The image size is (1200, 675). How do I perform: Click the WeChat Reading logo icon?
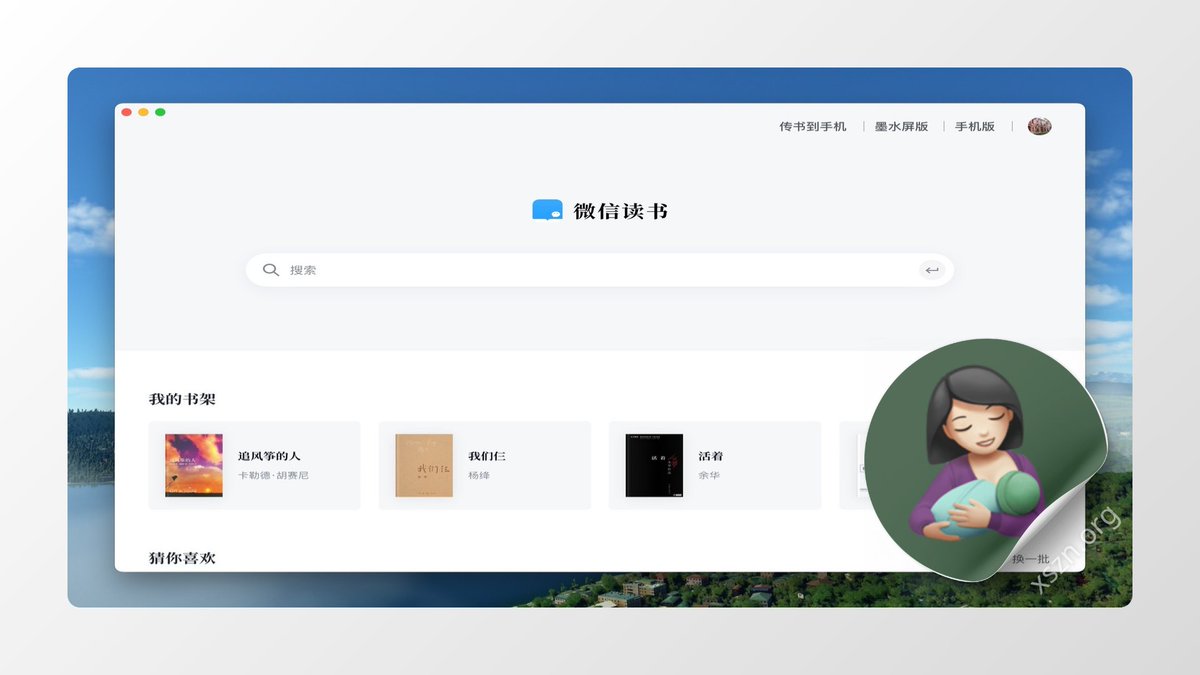pos(546,210)
